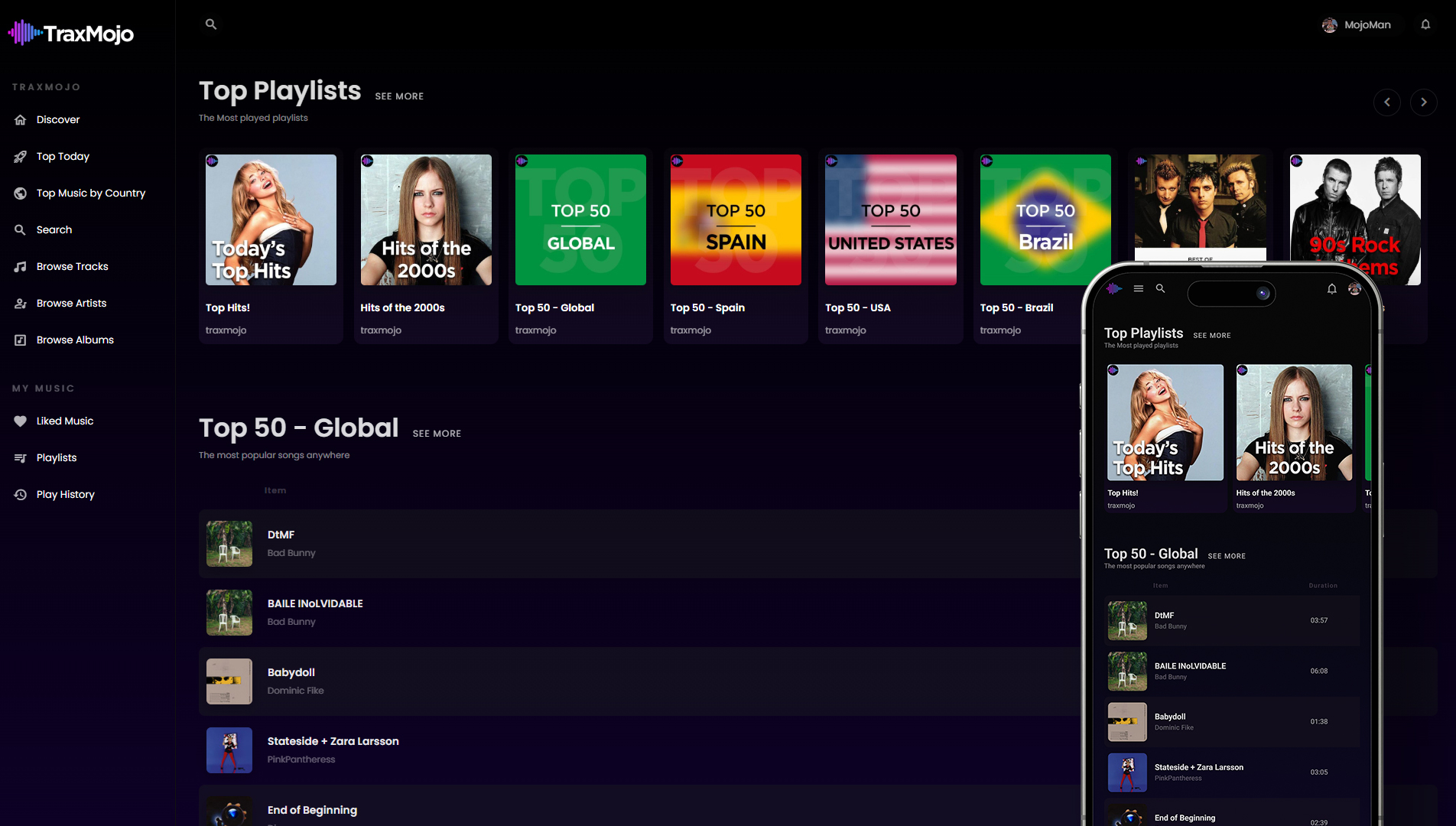Screen dimensions: 1456x826
Task: Open the MojoMan user profile menu
Action: tap(1357, 25)
